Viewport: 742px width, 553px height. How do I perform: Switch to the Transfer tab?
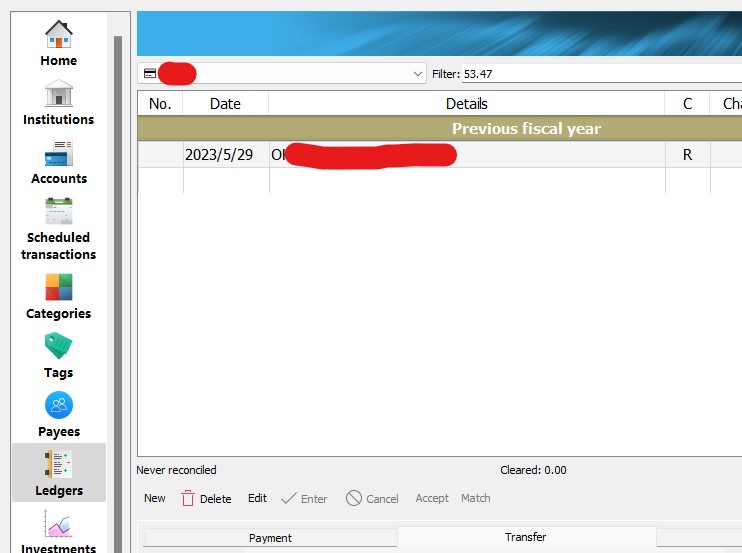(525, 537)
